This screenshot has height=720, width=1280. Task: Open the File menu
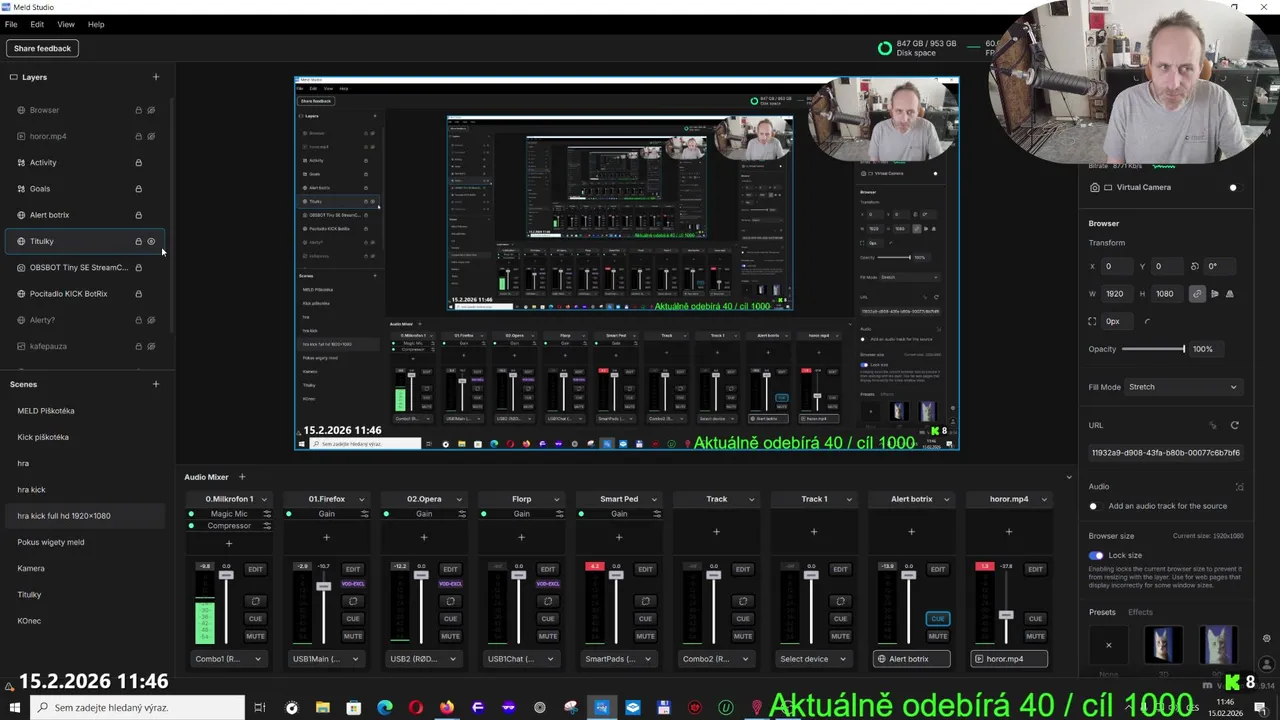click(11, 24)
